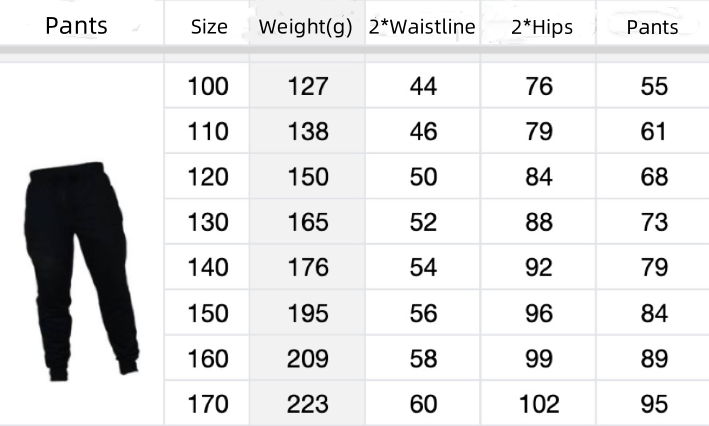Click the 2*Hips column header
This screenshot has height=426, width=709.
542,27
